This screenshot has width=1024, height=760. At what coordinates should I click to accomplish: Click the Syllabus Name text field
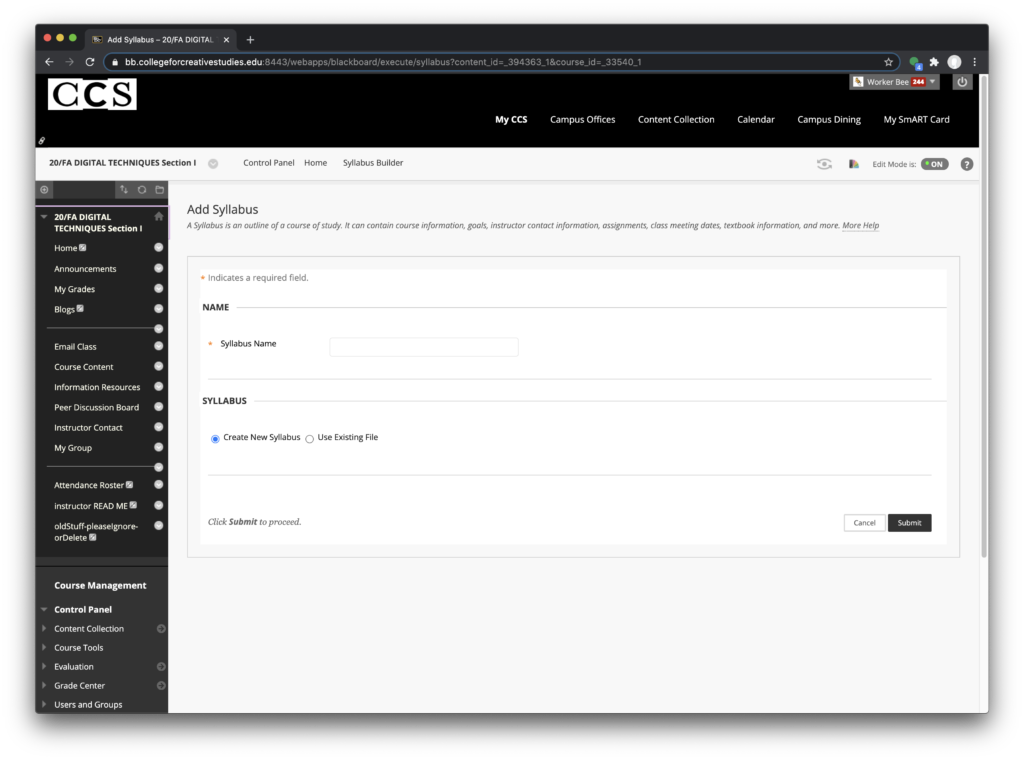click(424, 347)
